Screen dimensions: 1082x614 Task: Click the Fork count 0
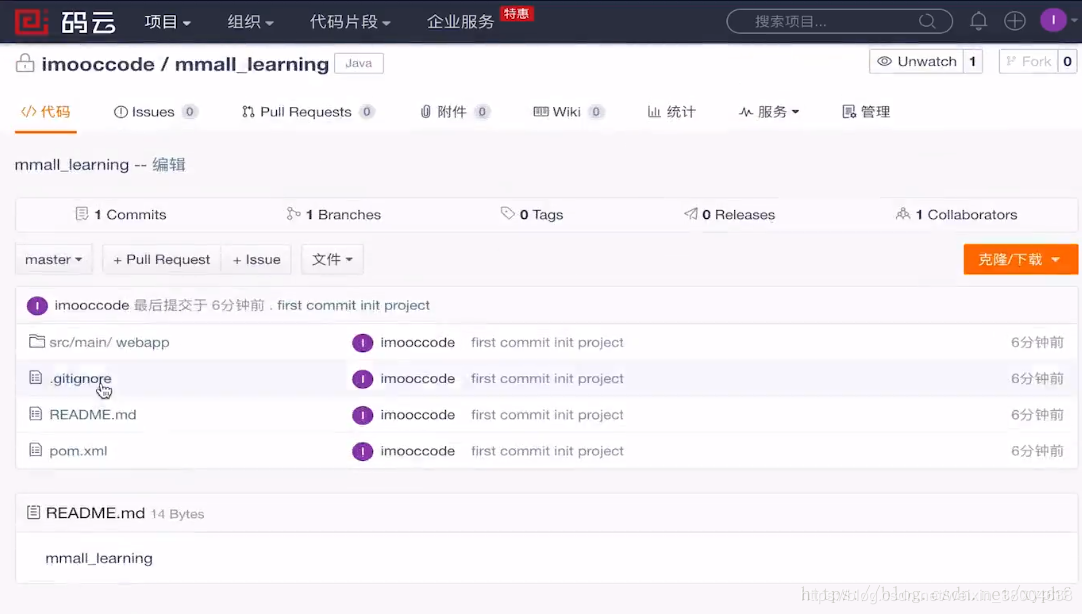[x=1068, y=61]
